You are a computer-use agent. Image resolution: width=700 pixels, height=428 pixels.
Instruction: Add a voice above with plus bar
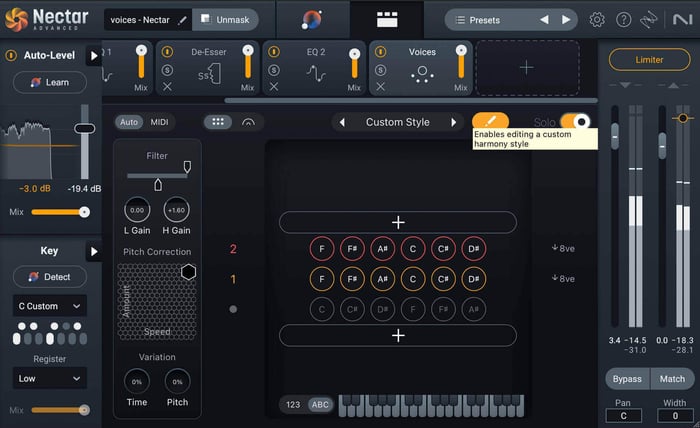[x=398, y=222]
